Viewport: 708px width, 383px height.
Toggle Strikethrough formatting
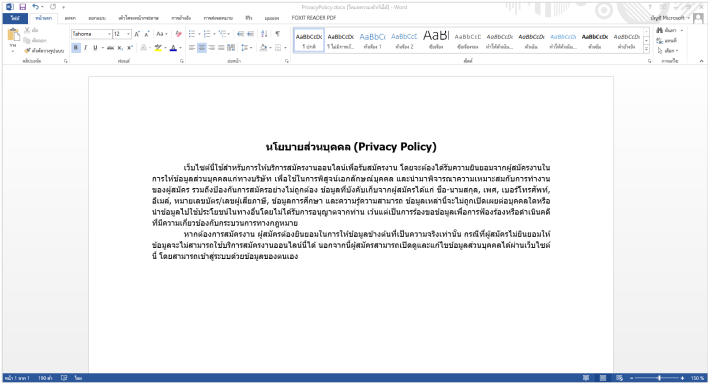(x=110, y=47)
